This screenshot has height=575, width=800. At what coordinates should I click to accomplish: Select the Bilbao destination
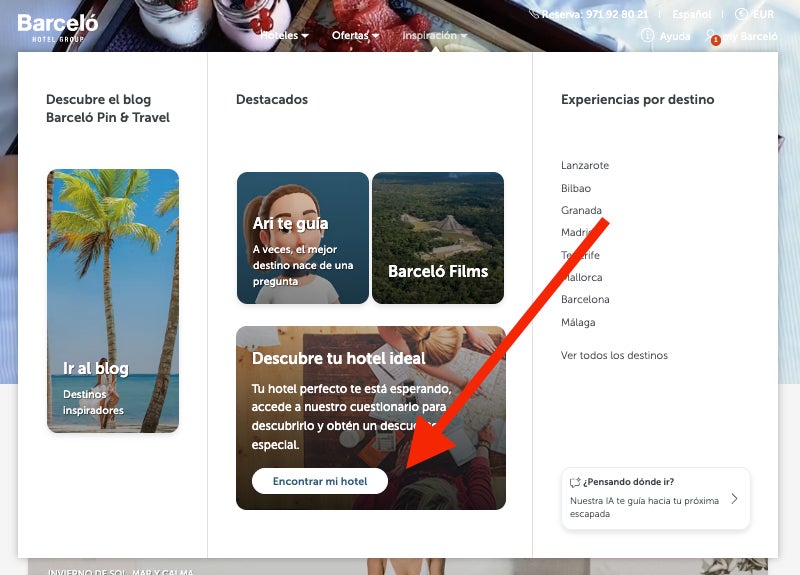coord(576,188)
